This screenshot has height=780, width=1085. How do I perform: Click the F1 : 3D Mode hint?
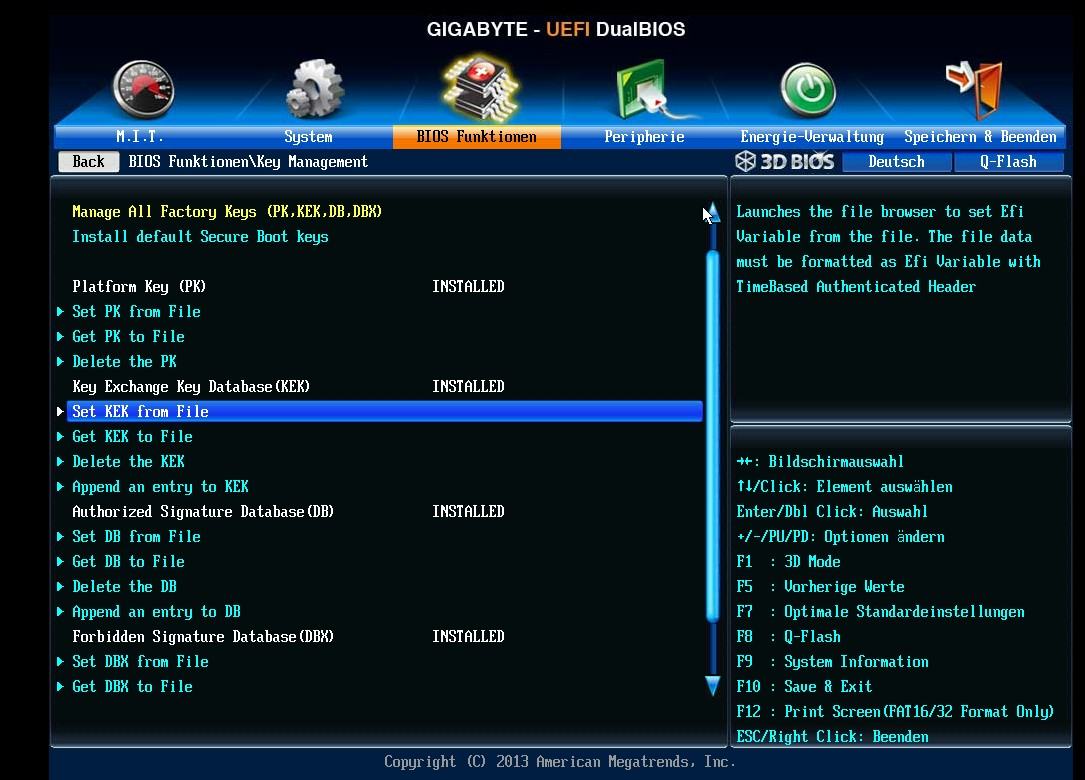[788, 561]
